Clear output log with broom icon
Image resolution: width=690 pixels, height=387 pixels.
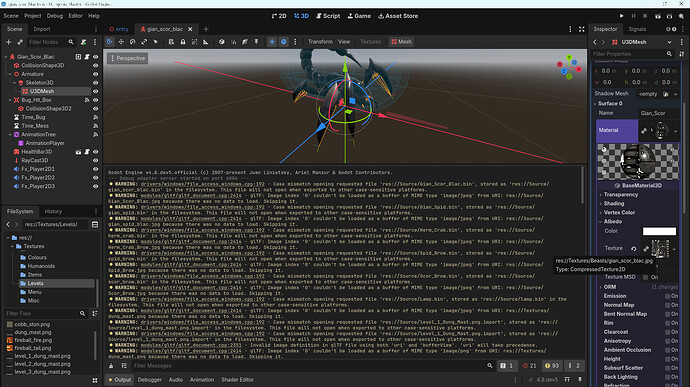pyautogui.click(x=111, y=366)
